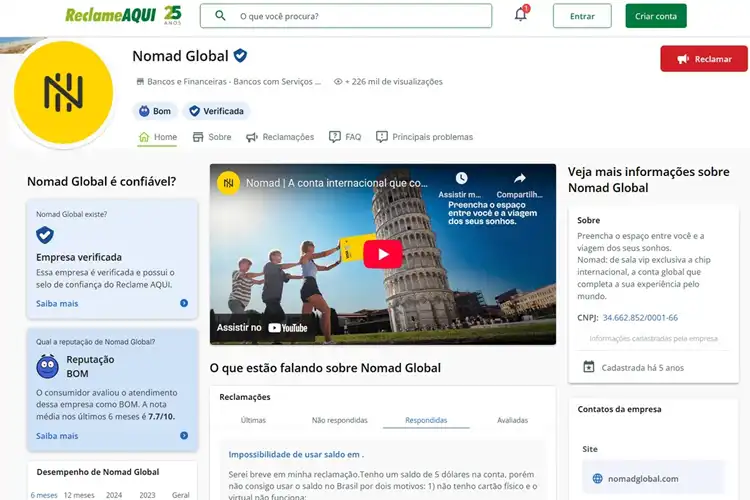Select 12 meses performance period
The image size is (750, 500).
click(79, 495)
